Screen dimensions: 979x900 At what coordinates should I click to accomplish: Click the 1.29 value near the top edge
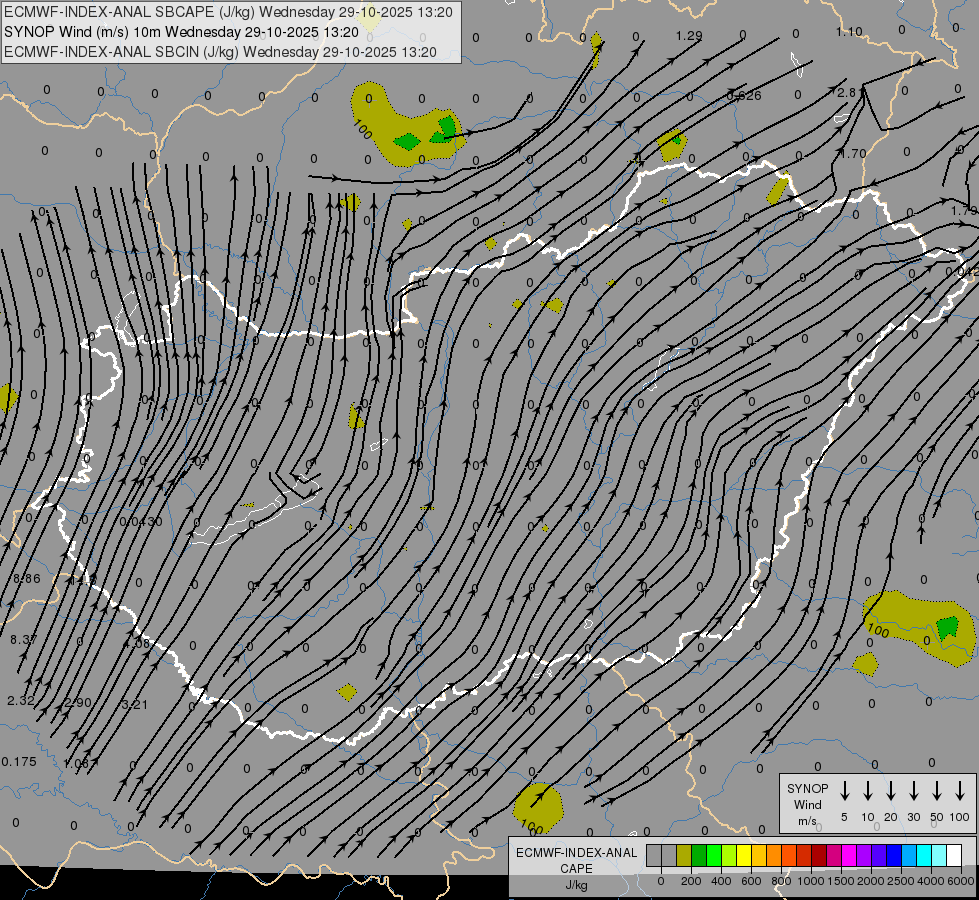[x=689, y=36]
